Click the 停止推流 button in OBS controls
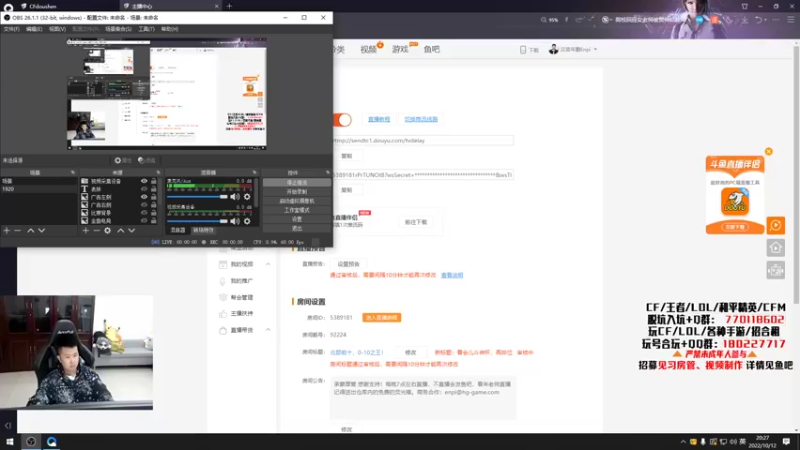The width and height of the screenshot is (800, 450). pos(297,183)
